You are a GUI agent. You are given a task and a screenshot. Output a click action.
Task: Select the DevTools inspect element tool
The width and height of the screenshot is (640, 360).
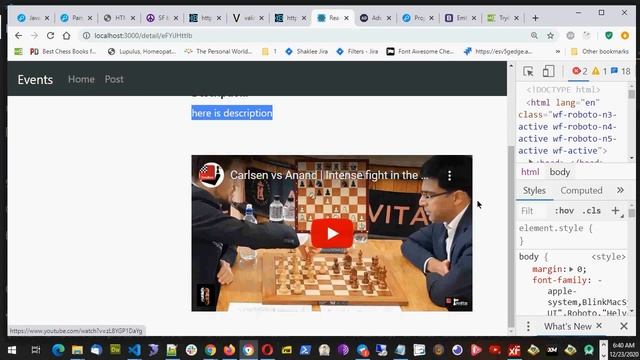[528, 71]
